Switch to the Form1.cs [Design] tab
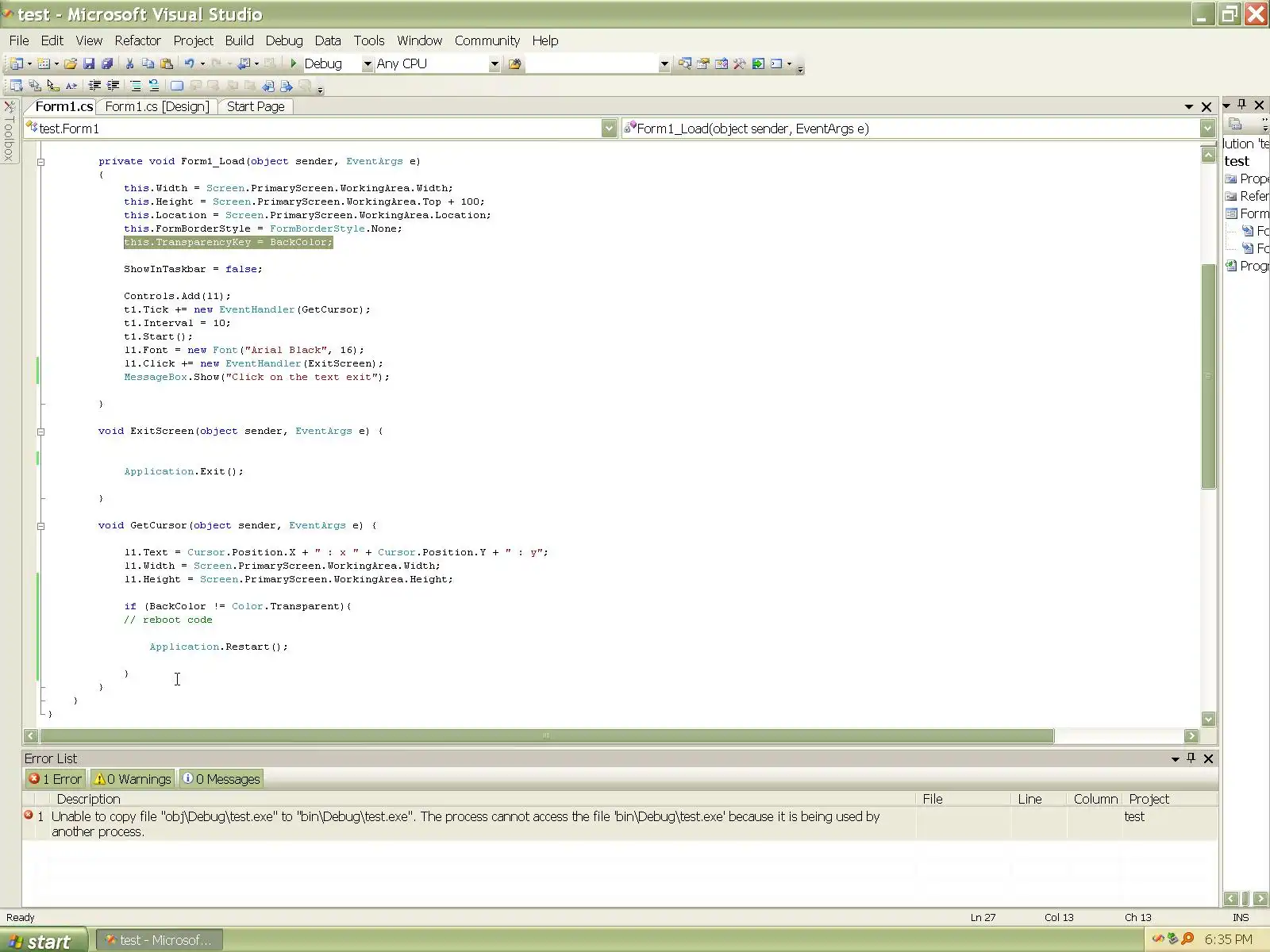Image resolution: width=1270 pixels, height=952 pixels. 157,106
